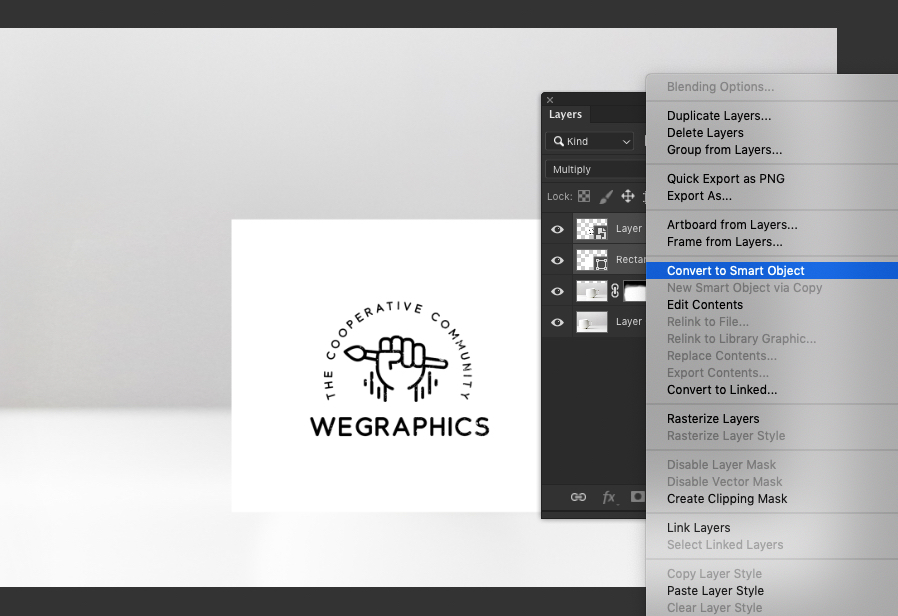Screen dimensions: 898x616
Task: Add a layer style with fx icon
Action: [x=609, y=497]
